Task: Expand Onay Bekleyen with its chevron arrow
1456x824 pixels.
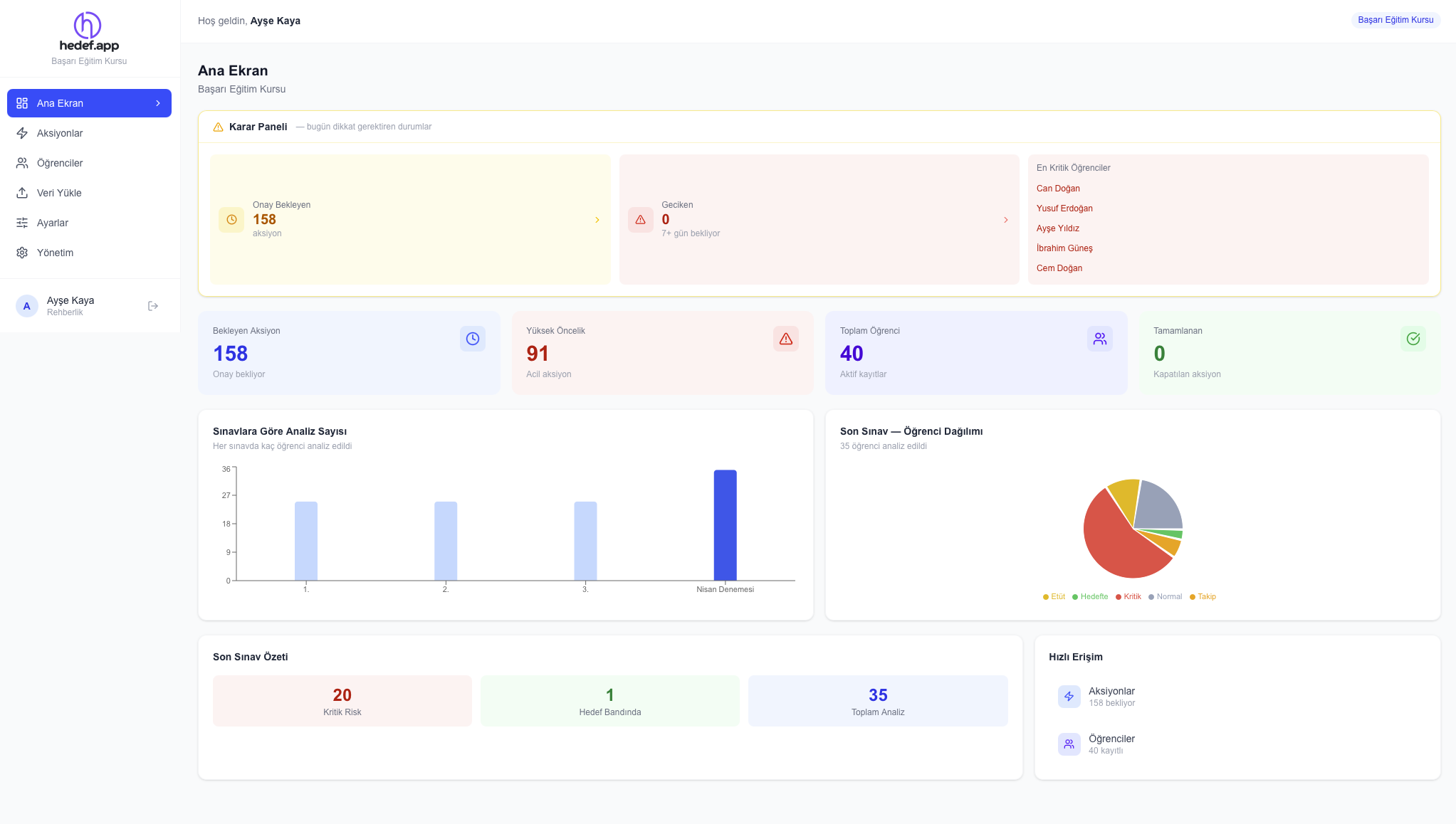Action: (597, 220)
